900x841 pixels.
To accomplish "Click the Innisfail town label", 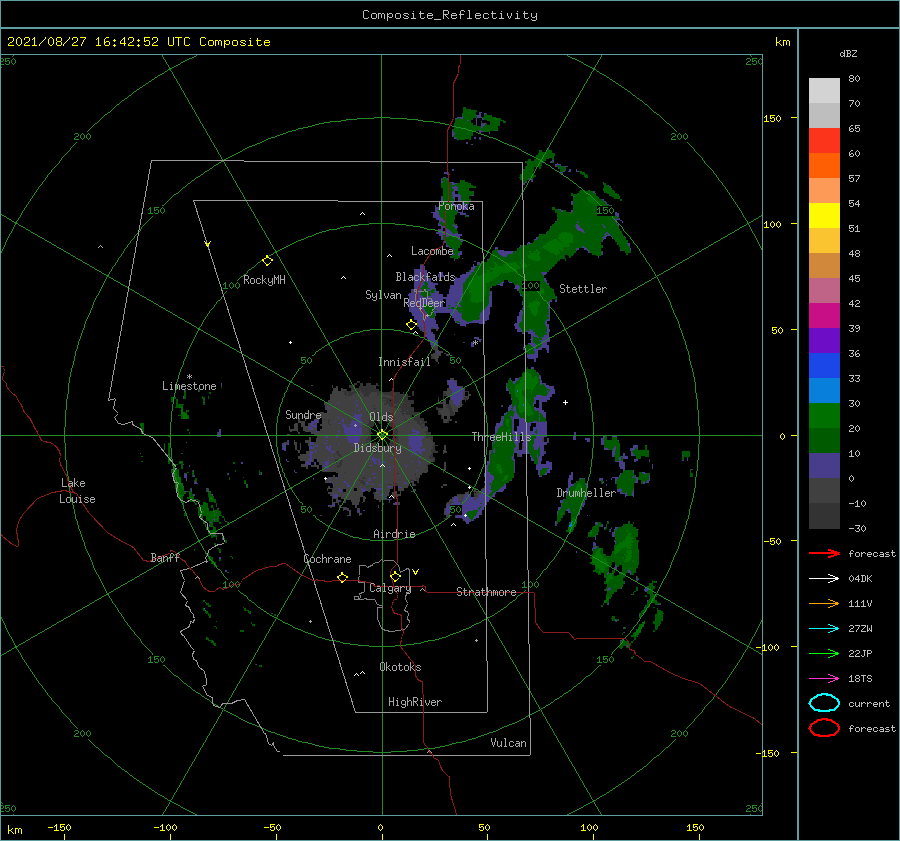I will click(404, 362).
